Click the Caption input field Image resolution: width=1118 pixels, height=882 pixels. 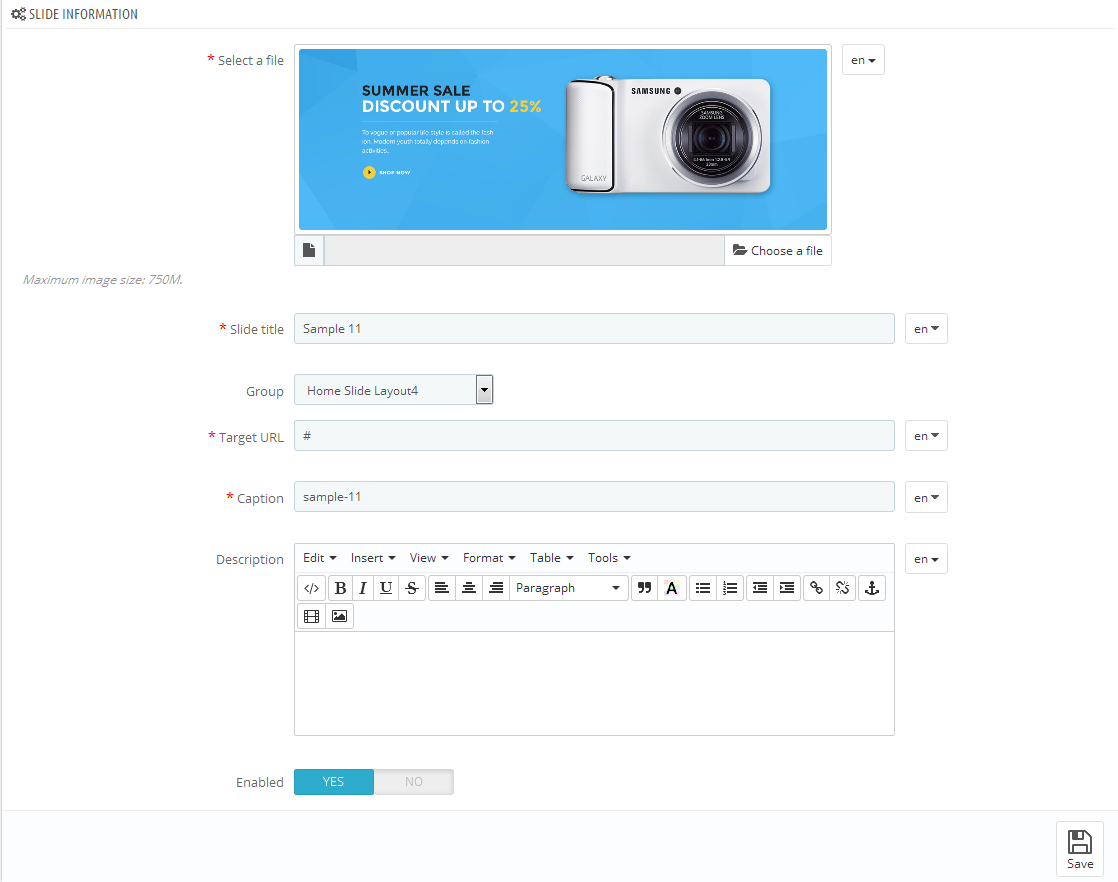(x=594, y=497)
